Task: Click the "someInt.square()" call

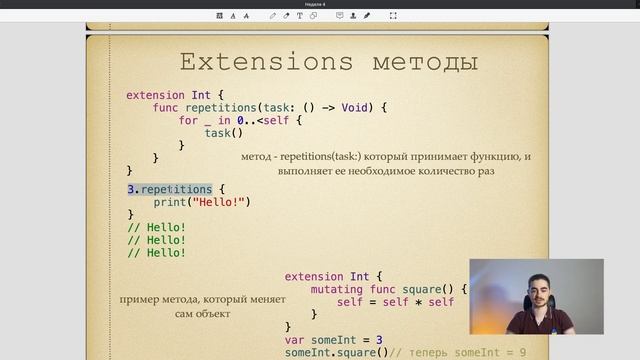Action: tap(337, 353)
